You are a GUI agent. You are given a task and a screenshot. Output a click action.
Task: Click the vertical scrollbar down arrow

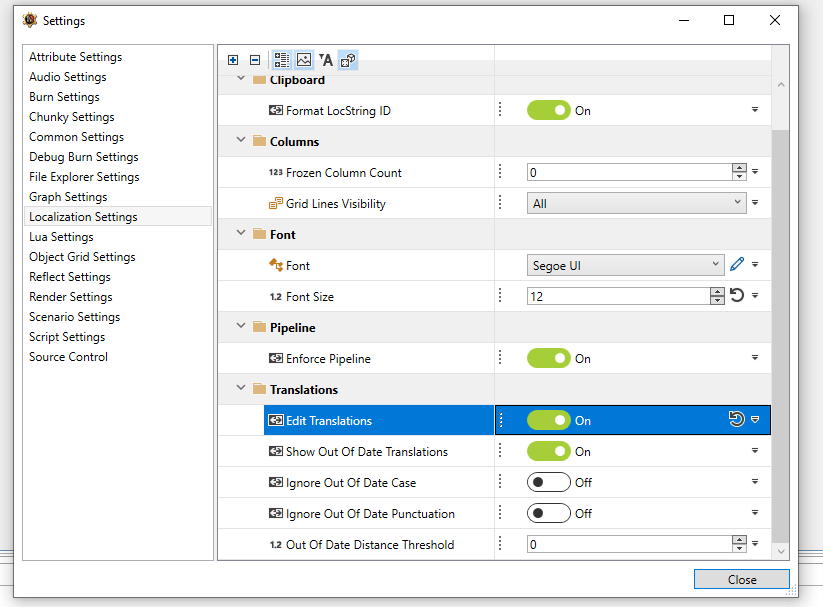point(780,551)
